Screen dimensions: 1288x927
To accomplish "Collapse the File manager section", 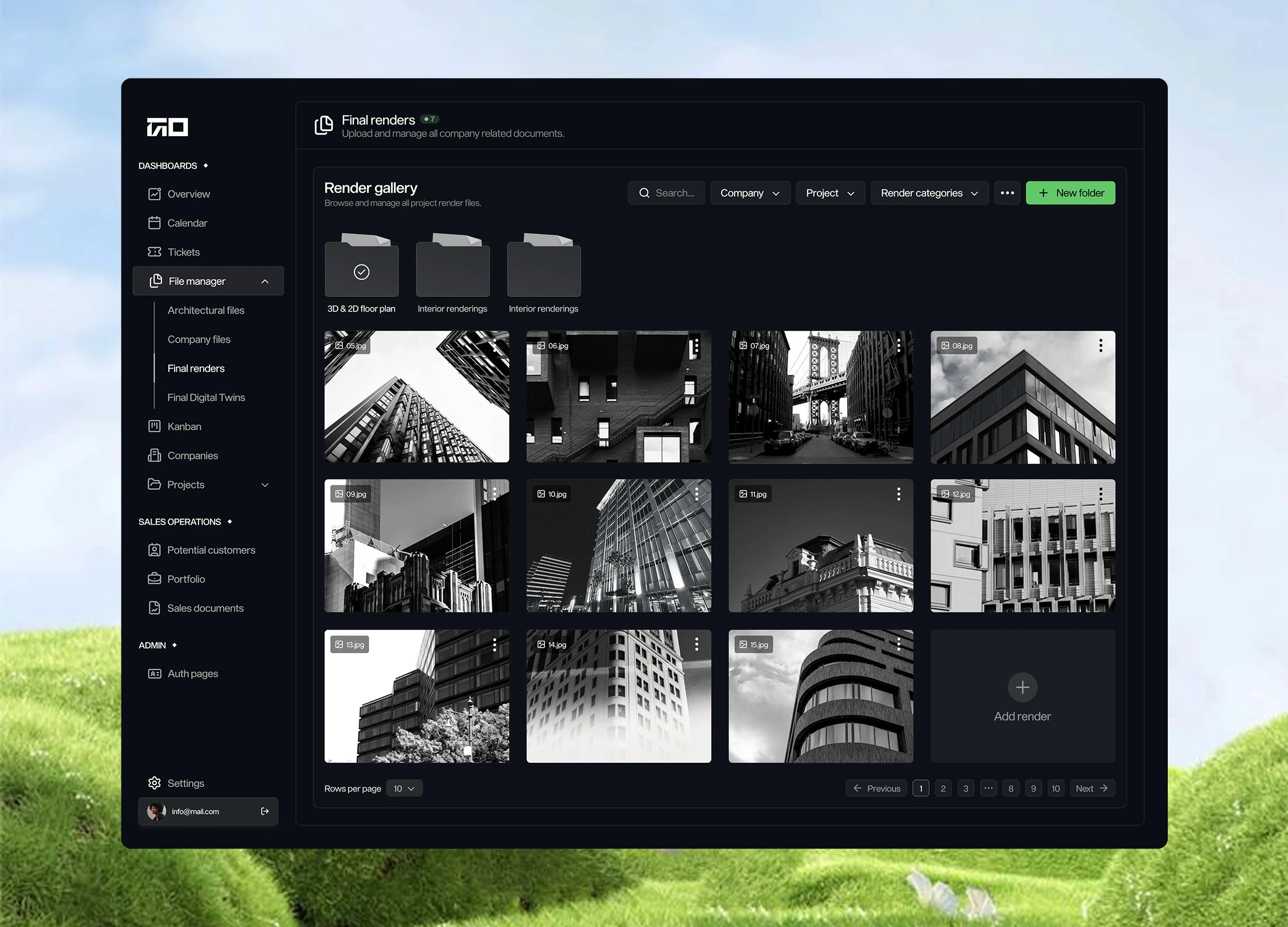I will click(x=265, y=281).
